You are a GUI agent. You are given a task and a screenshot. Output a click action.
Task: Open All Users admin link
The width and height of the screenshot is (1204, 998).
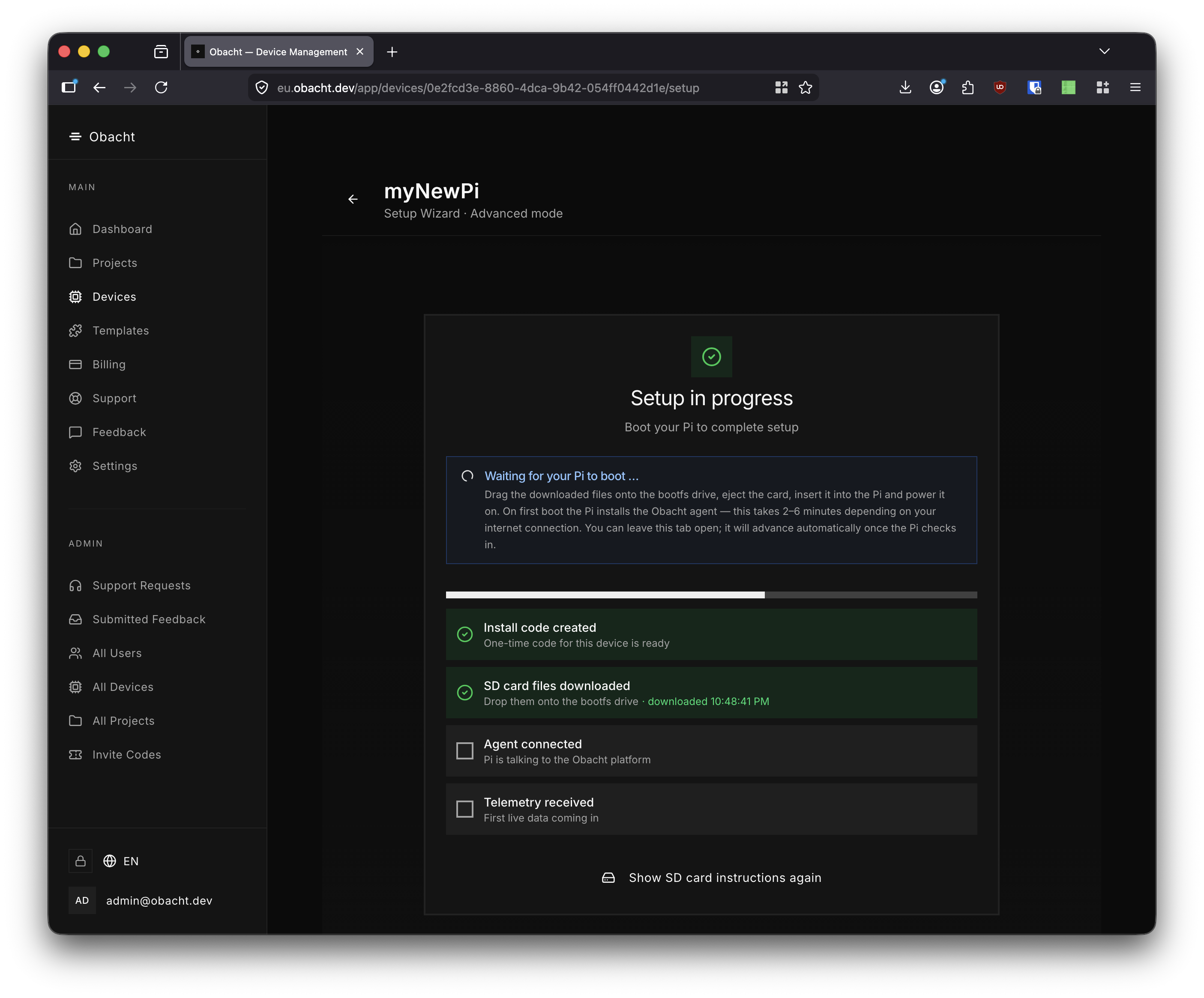click(105, 654)
